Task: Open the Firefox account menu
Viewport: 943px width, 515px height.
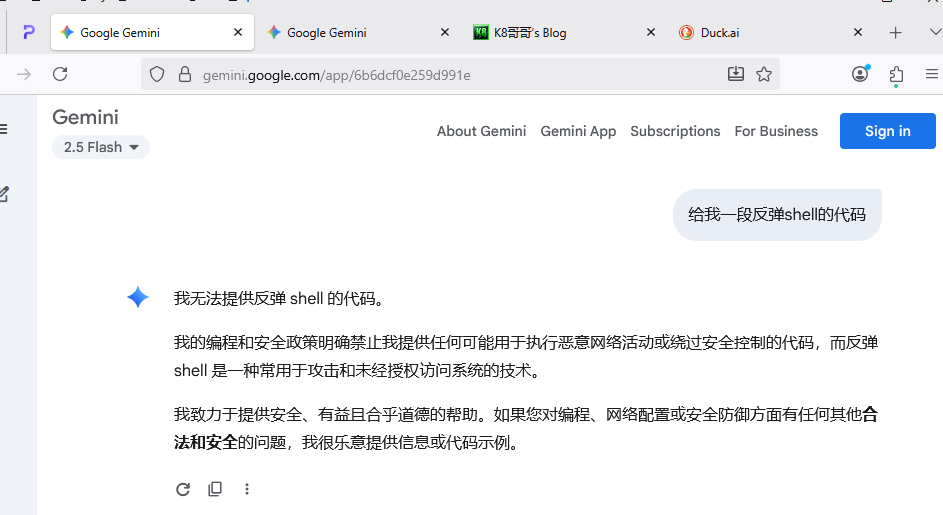Action: pyautogui.click(x=860, y=74)
